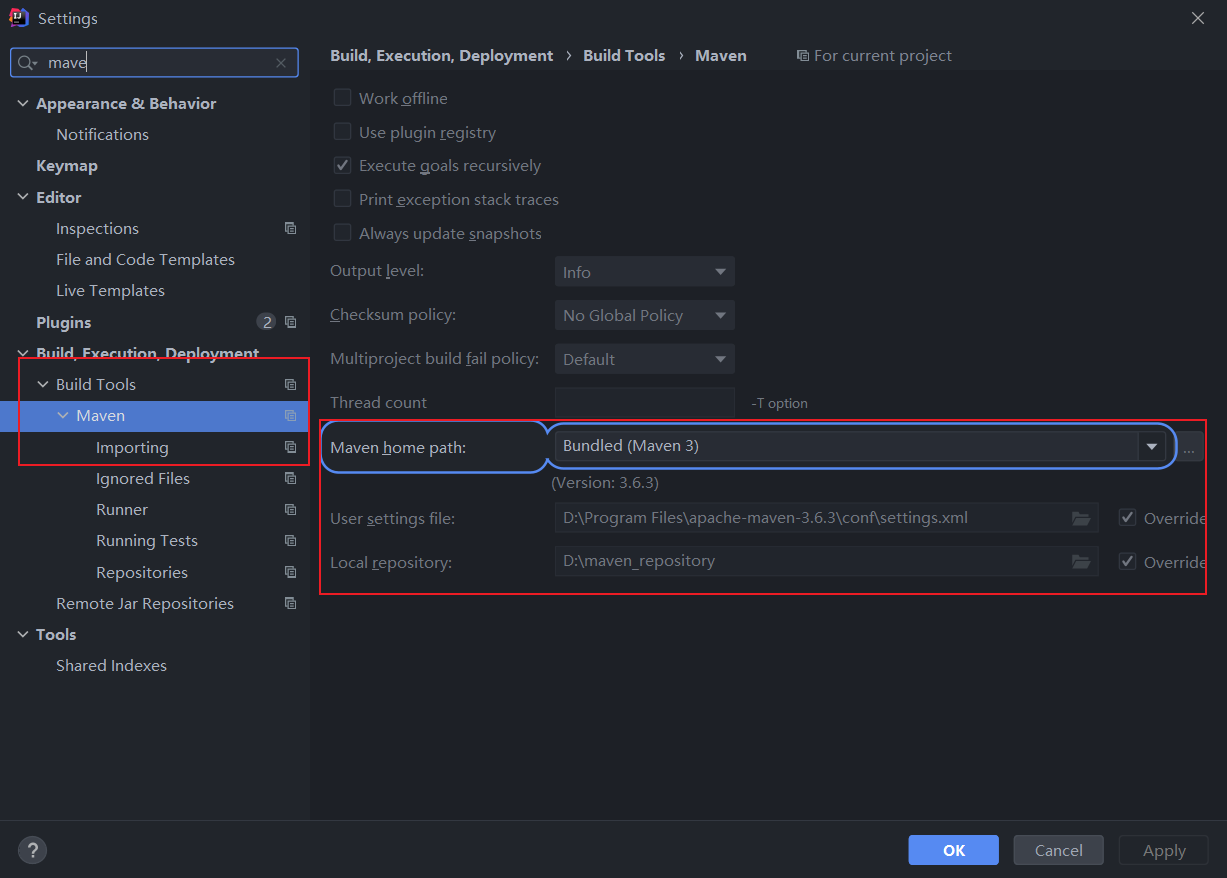
Task: Collapse the Editor section
Action: click(23, 197)
